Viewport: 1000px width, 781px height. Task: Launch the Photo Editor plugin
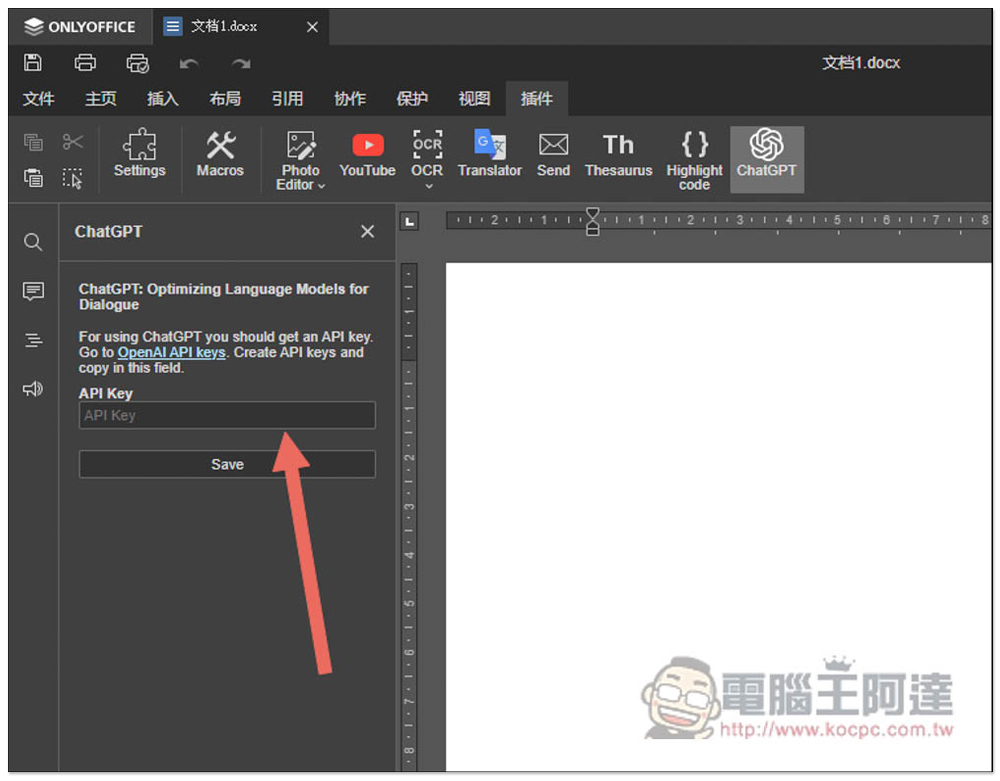300,160
